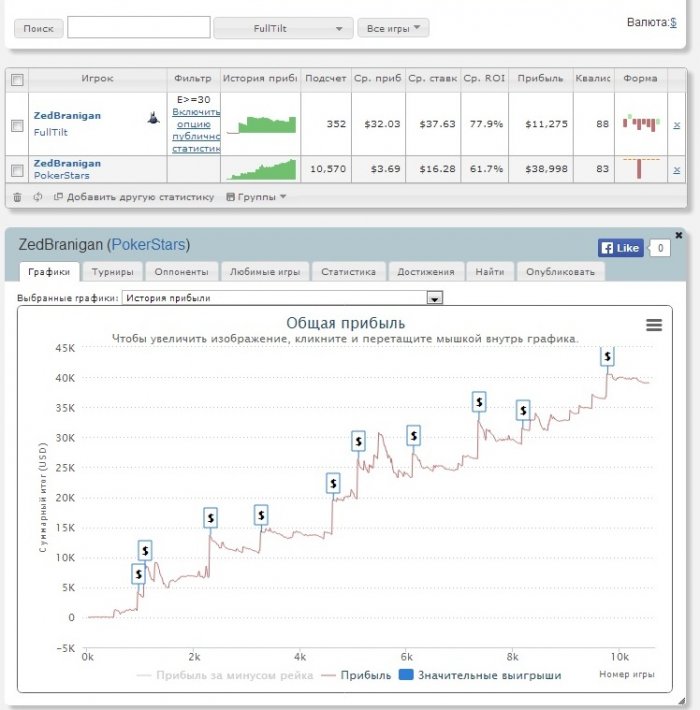
Task: Open the 'Найти' tab
Action: (490, 272)
